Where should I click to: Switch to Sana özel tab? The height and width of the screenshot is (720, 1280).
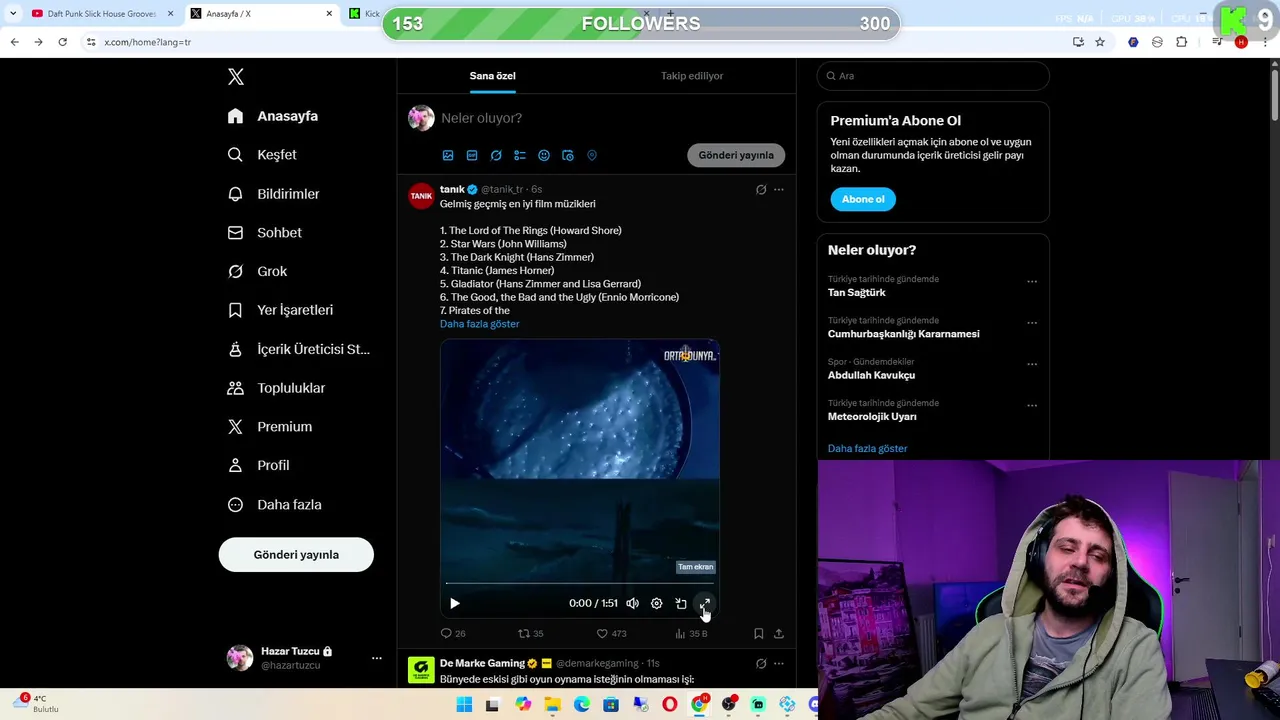492,76
